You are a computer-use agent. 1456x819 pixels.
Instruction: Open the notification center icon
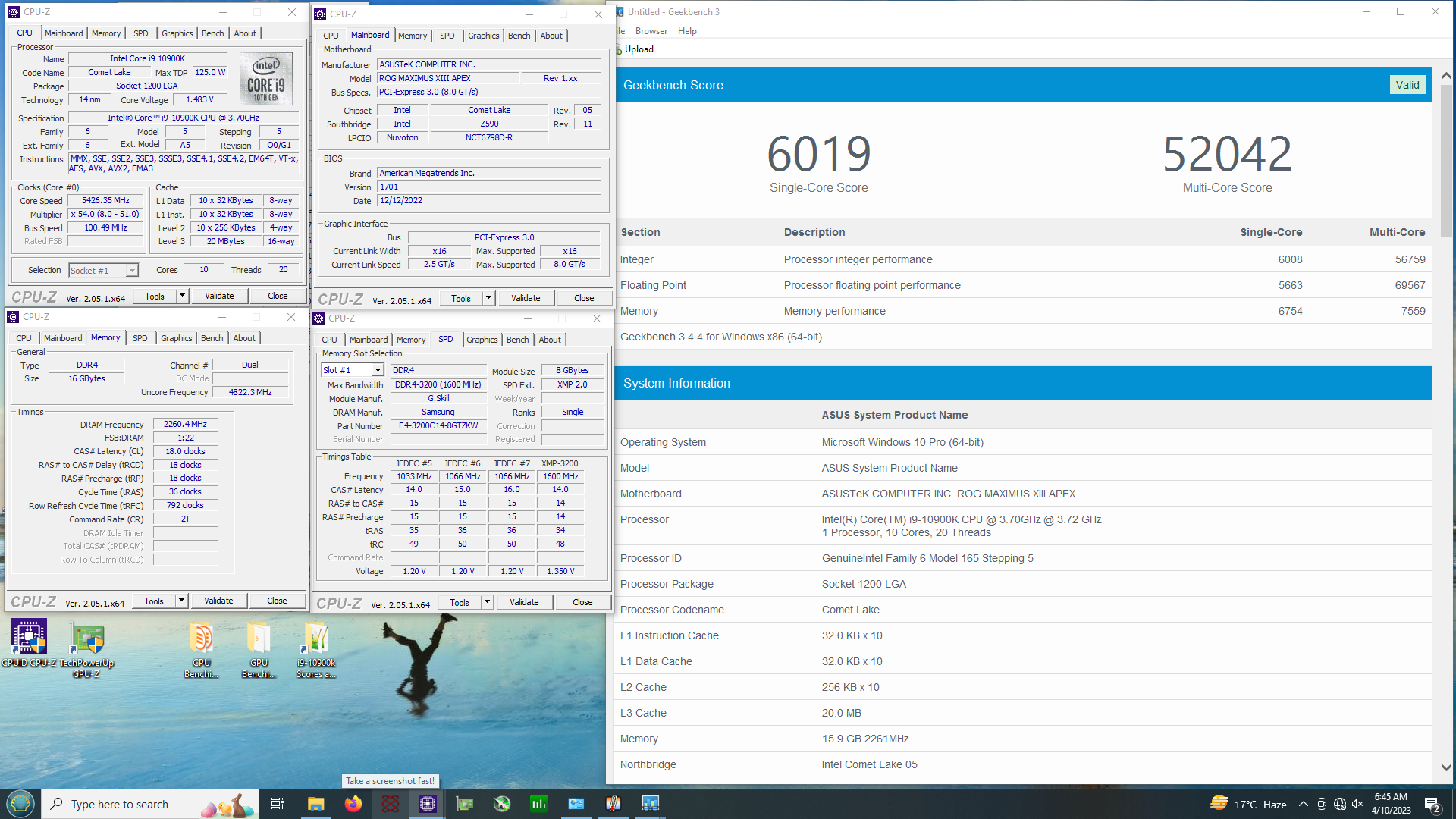(x=1432, y=805)
